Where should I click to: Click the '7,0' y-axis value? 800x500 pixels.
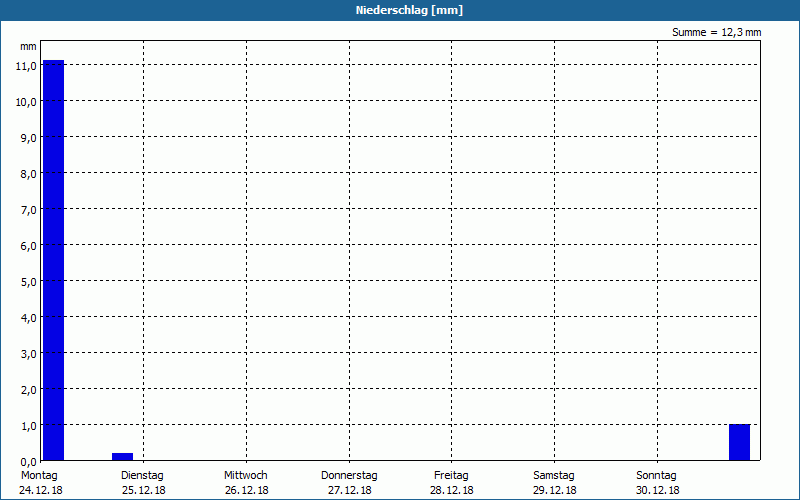[28, 210]
